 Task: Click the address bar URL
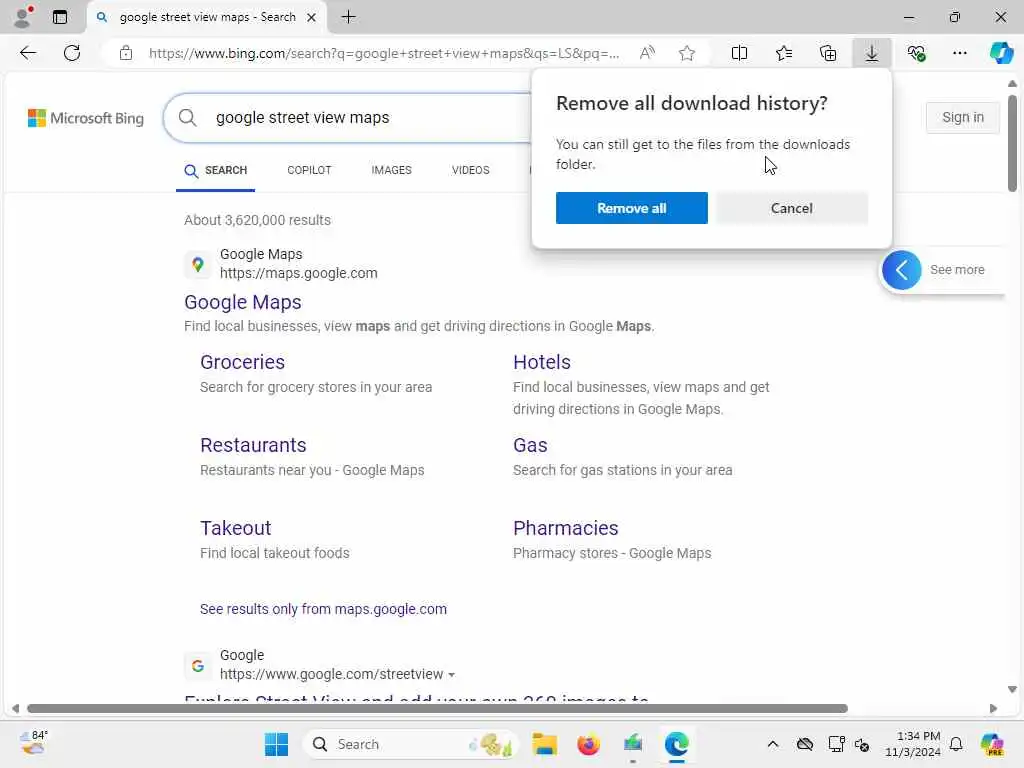point(384,53)
